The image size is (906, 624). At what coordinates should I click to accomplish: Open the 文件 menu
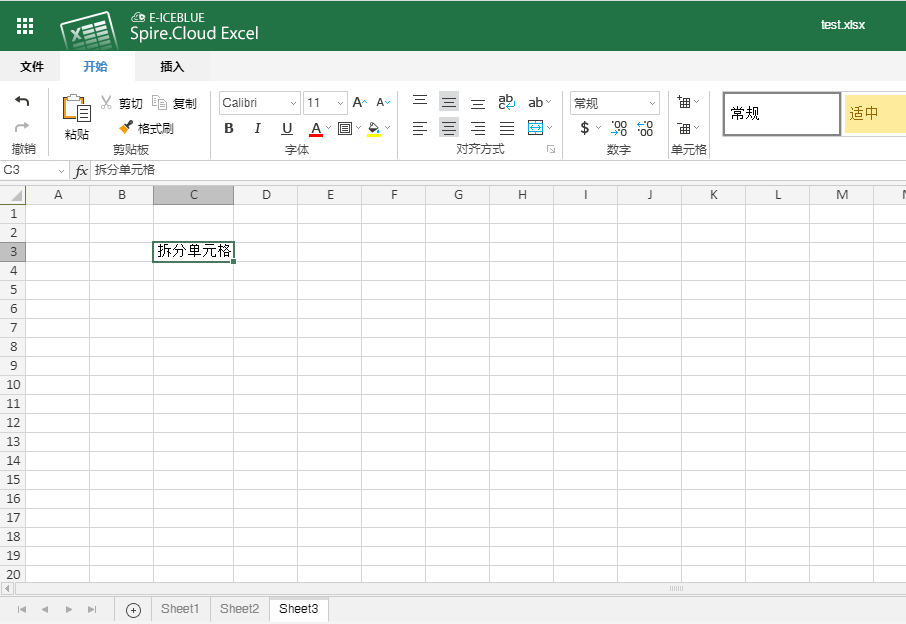click(x=31, y=66)
